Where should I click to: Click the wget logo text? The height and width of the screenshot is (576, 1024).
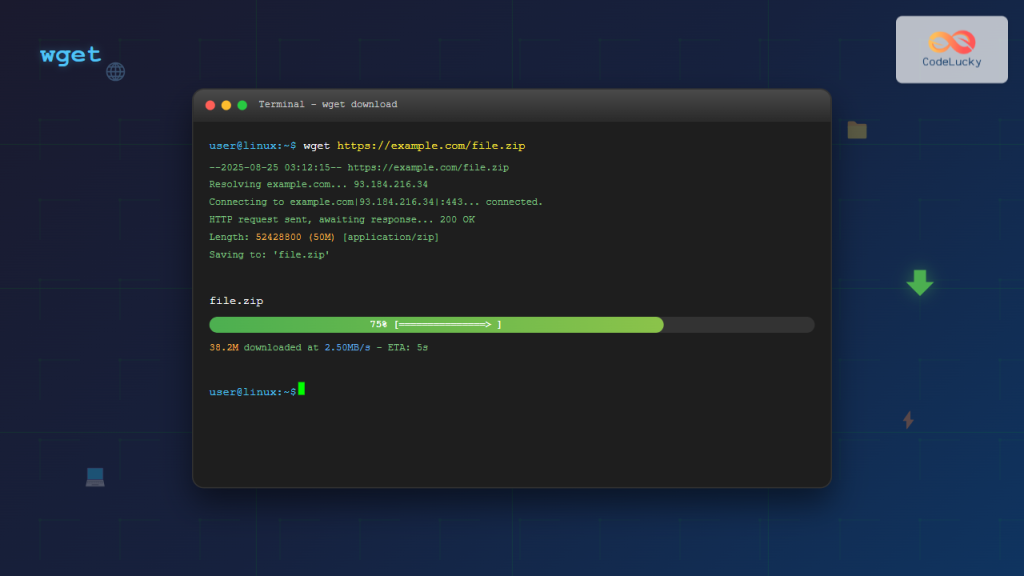pyautogui.click(x=68, y=55)
